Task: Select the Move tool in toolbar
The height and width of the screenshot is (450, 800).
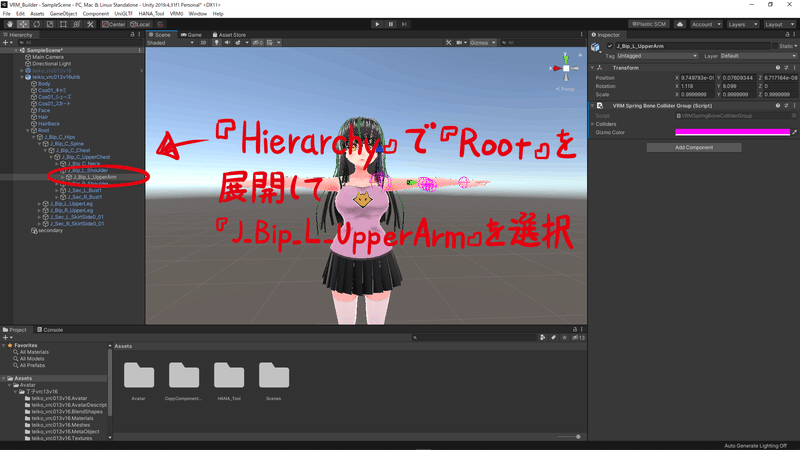Action: [x=23, y=24]
